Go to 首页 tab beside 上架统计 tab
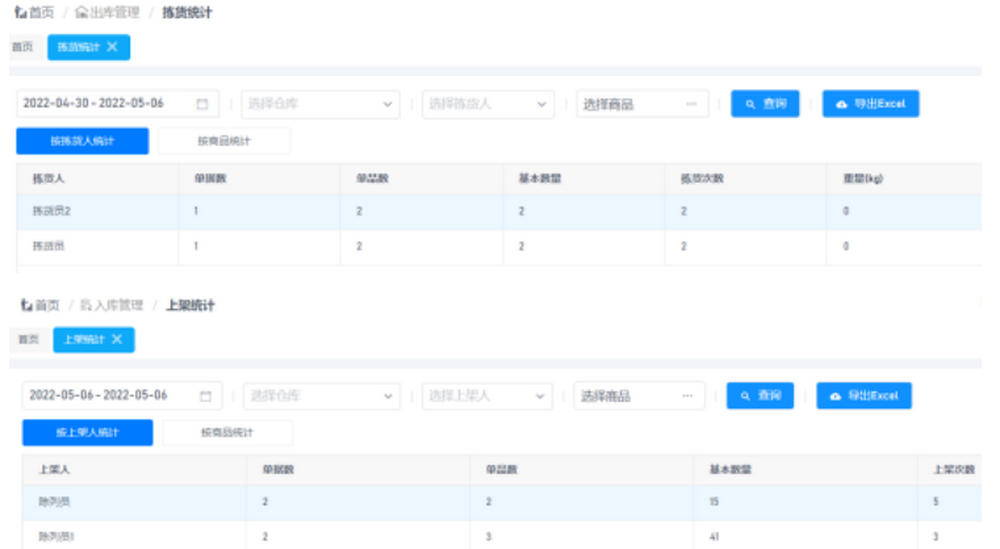This screenshot has height=549, width=1000. [x=27, y=340]
